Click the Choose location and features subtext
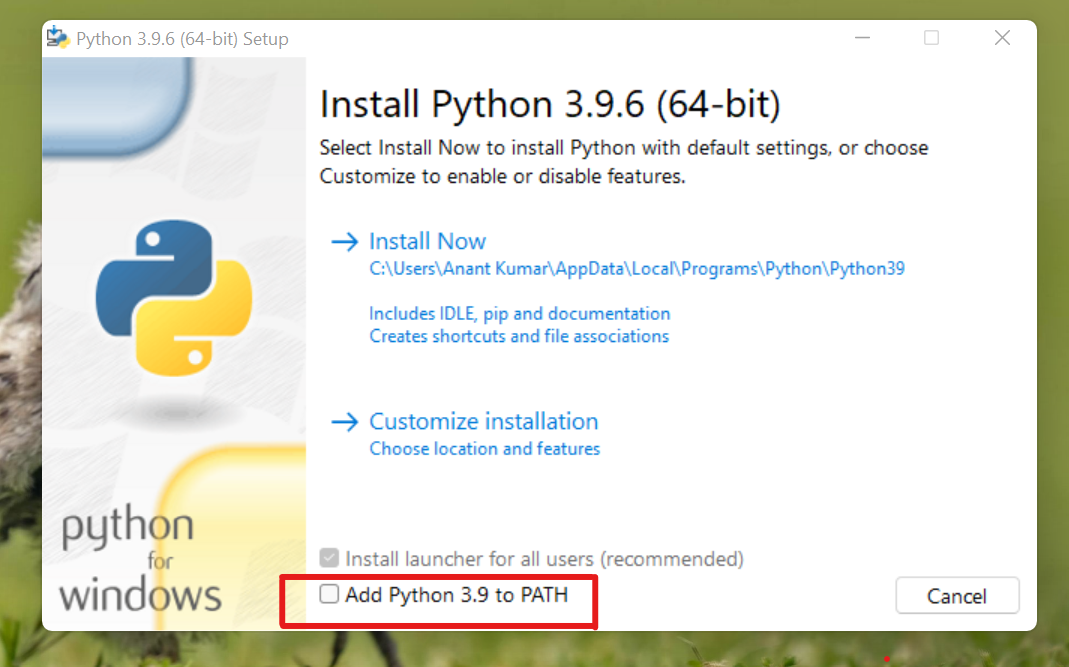1069x667 pixels. tap(484, 448)
